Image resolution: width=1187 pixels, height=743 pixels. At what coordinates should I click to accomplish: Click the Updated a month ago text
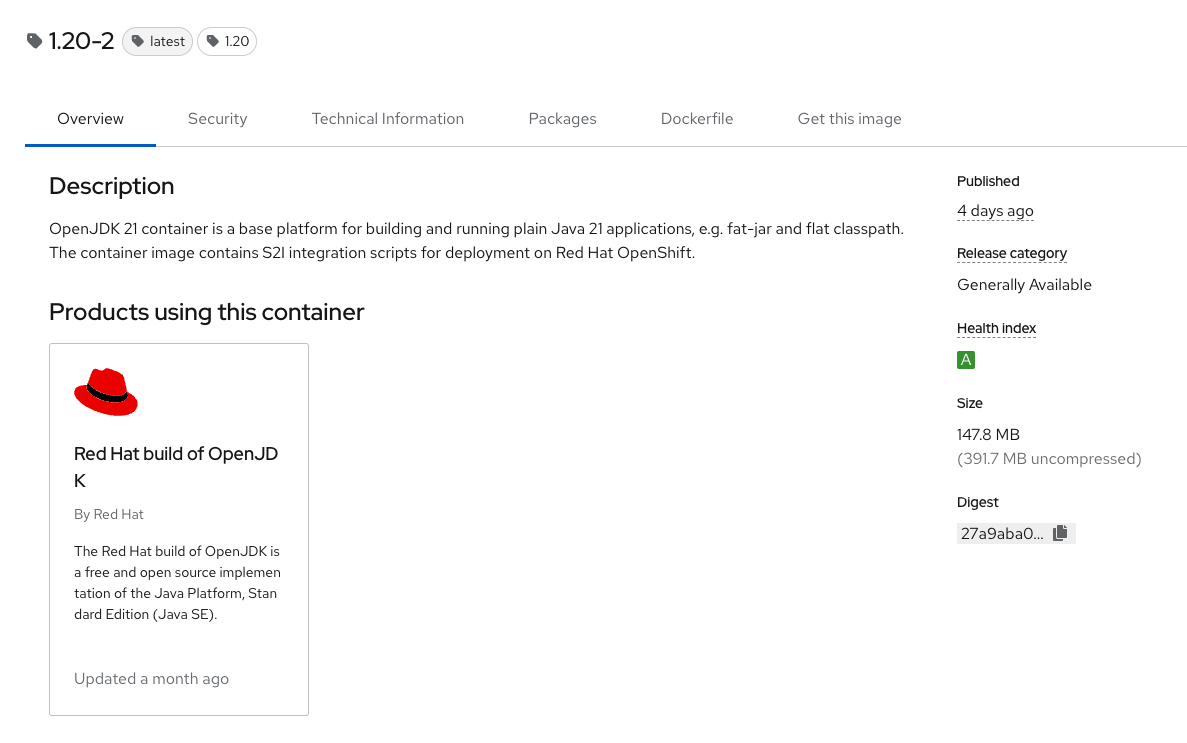151,679
